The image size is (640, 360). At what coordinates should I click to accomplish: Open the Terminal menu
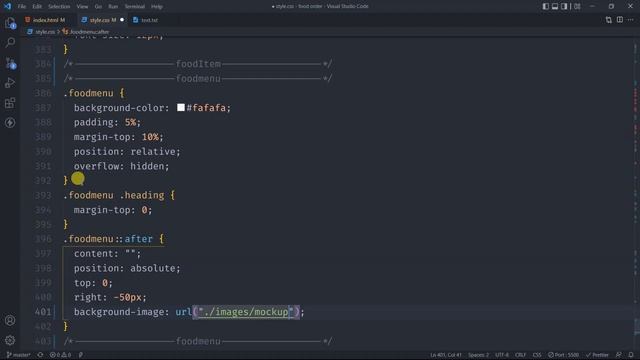point(135,7)
